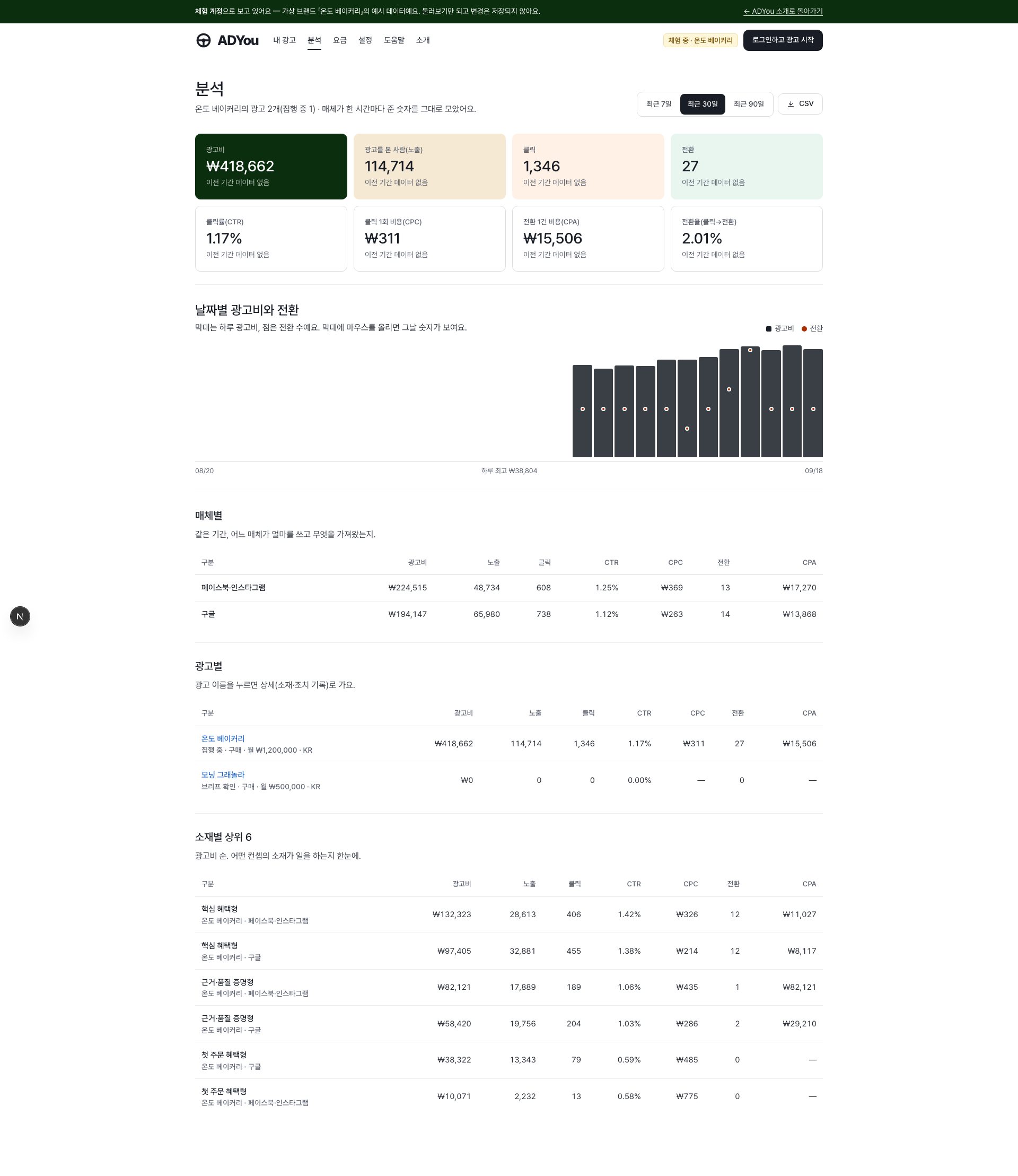Open the 요금 page

(x=340, y=40)
